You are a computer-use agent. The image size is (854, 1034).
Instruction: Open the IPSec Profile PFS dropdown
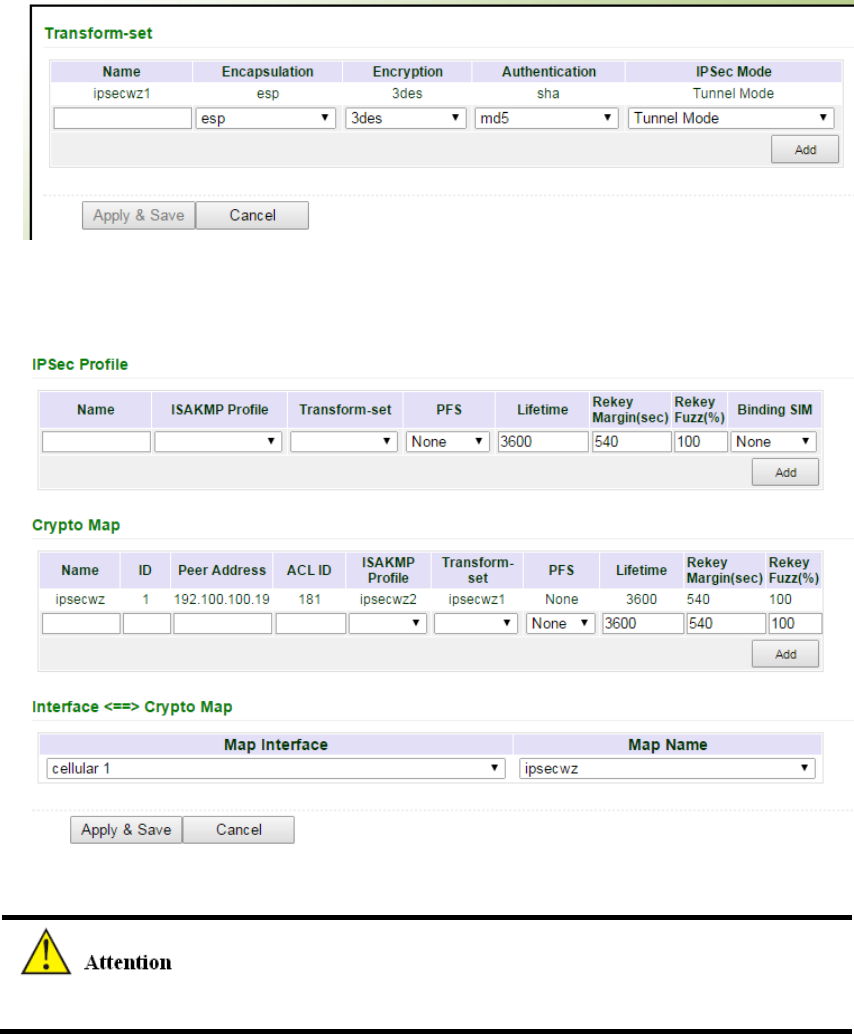pyautogui.click(x=448, y=442)
